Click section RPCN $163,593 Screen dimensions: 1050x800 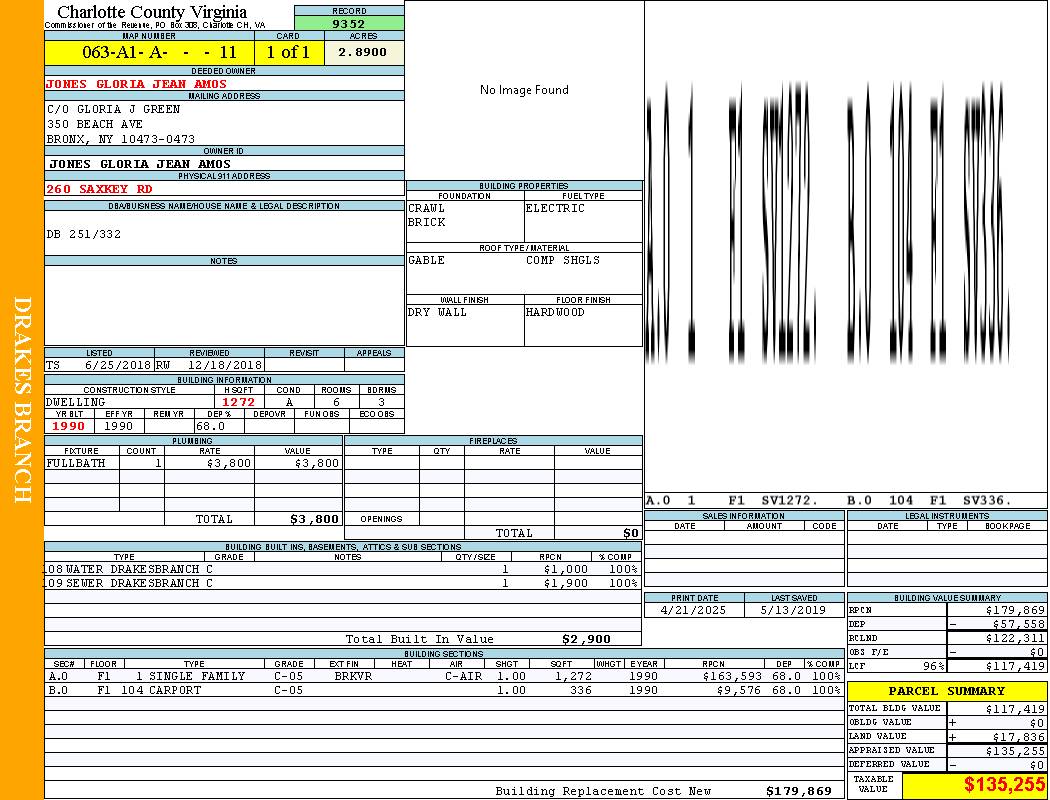point(733,676)
